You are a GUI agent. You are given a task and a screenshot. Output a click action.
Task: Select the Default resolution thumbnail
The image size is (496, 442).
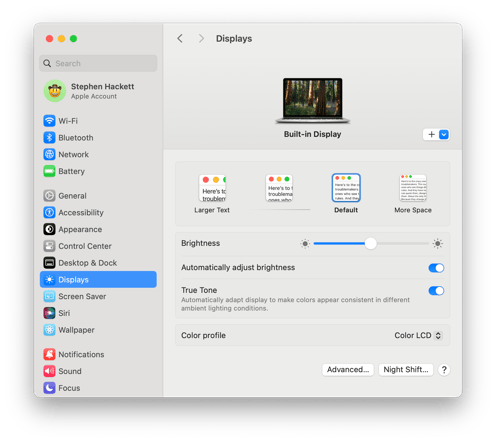(x=346, y=188)
